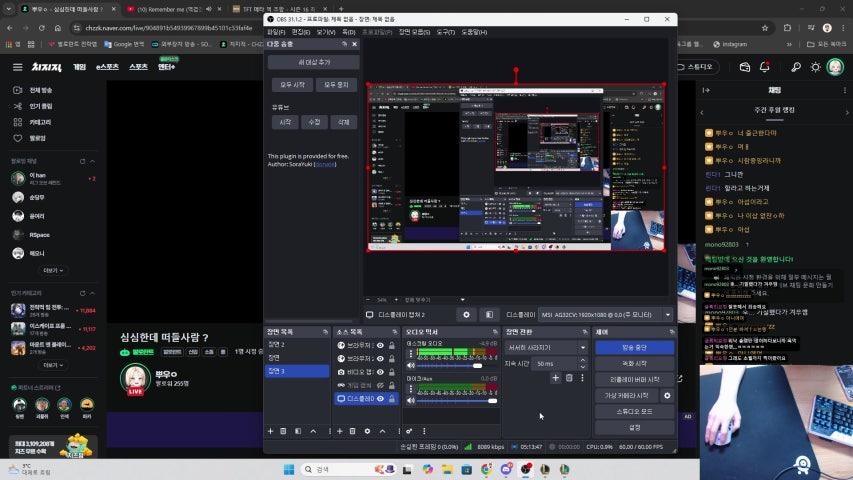Delete the scene transition with trash icon

(x=569, y=377)
